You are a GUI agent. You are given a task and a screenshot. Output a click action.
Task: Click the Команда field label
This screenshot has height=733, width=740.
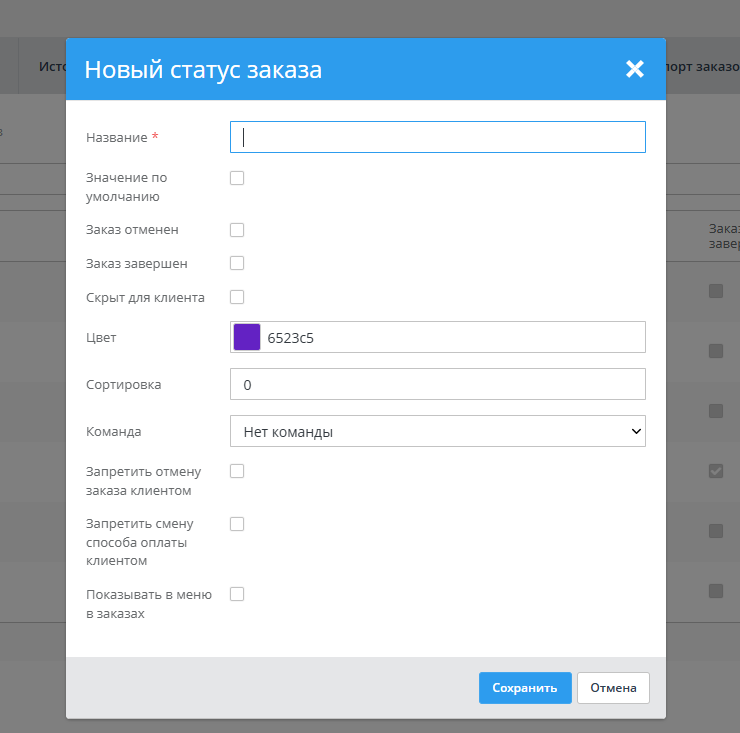tap(114, 431)
